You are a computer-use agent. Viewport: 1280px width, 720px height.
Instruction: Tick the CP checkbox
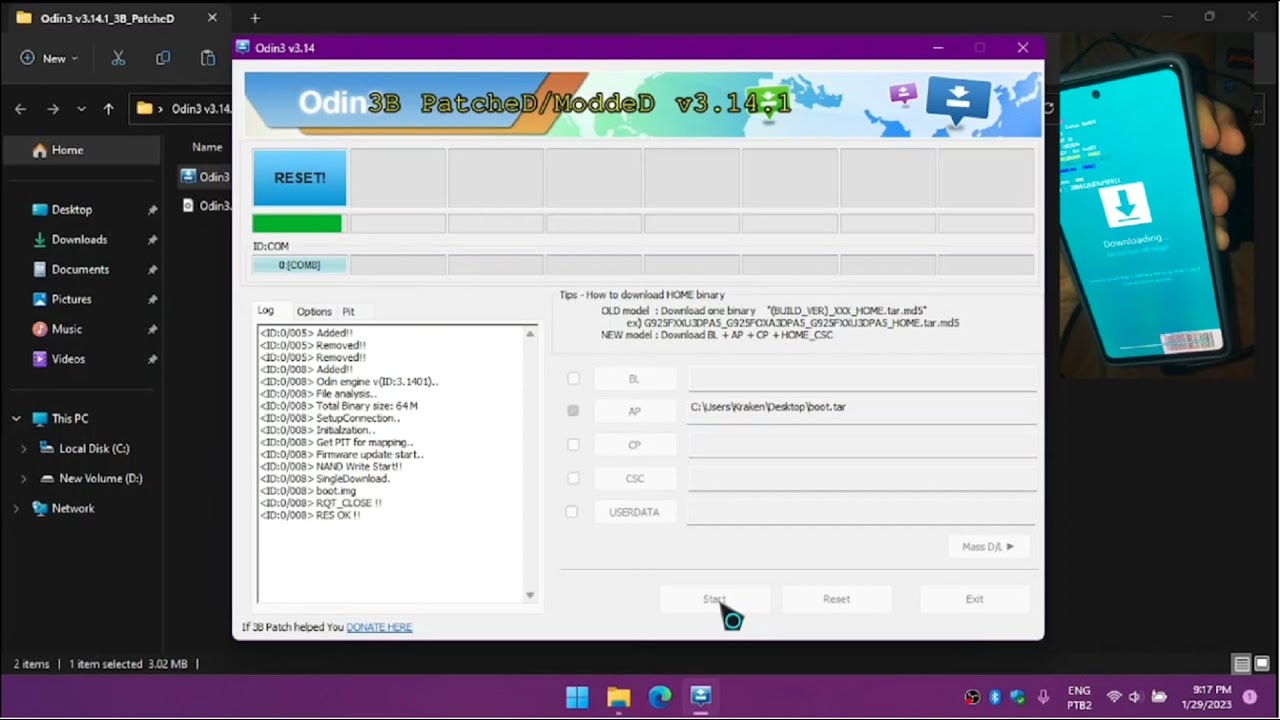pyautogui.click(x=573, y=445)
